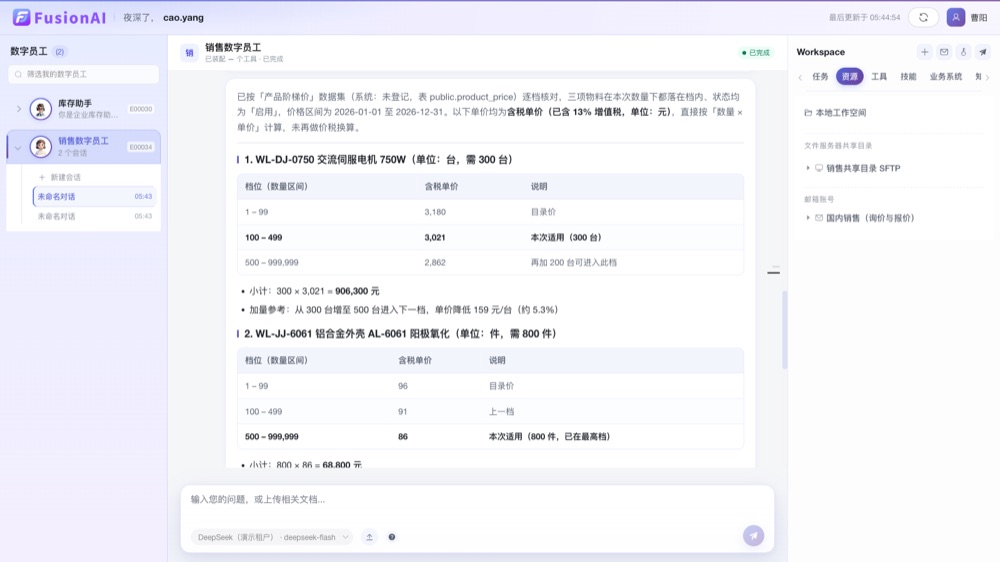
Task: Open the DeepSeek model selector dropdown
Action: [x=272, y=537]
